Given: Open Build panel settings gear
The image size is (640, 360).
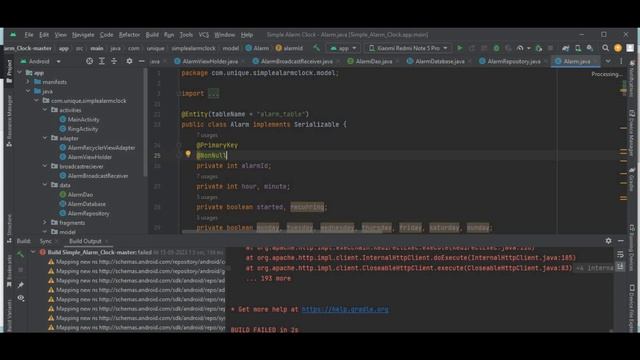Looking at the screenshot, I should pyautogui.click(x=608, y=241).
